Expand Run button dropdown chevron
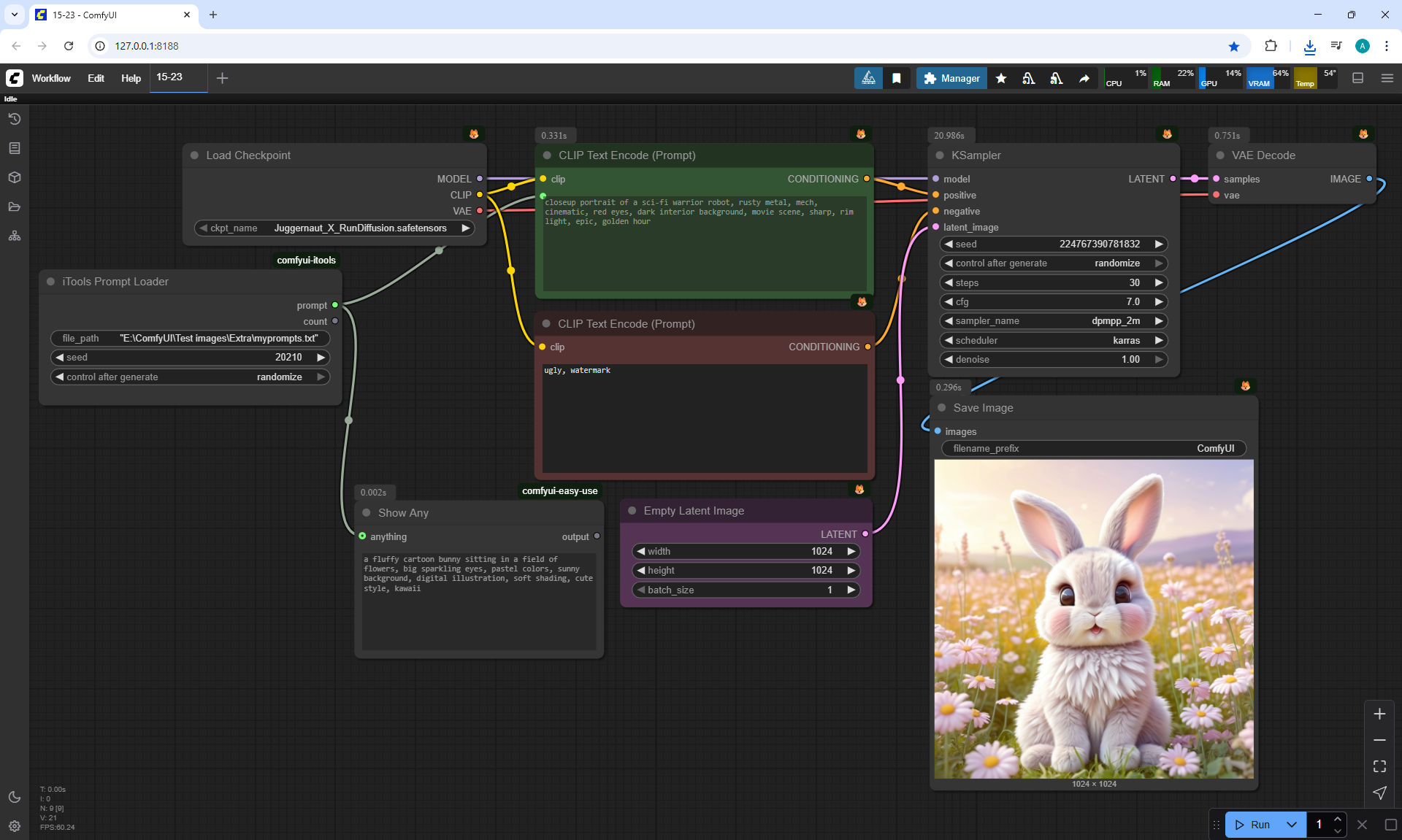1402x840 pixels. pyautogui.click(x=1292, y=825)
